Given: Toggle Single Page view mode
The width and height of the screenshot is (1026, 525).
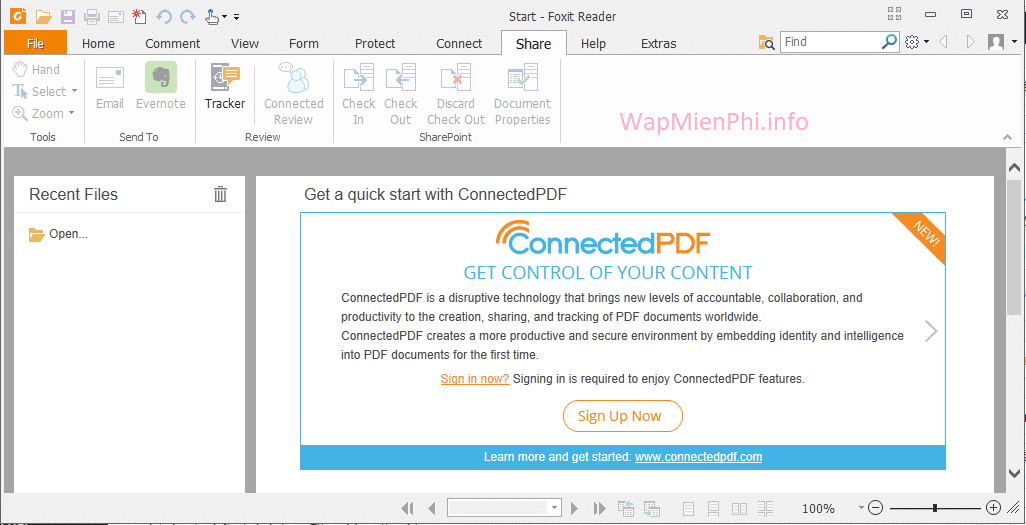Looking at the screenshot, I should 688,508.
